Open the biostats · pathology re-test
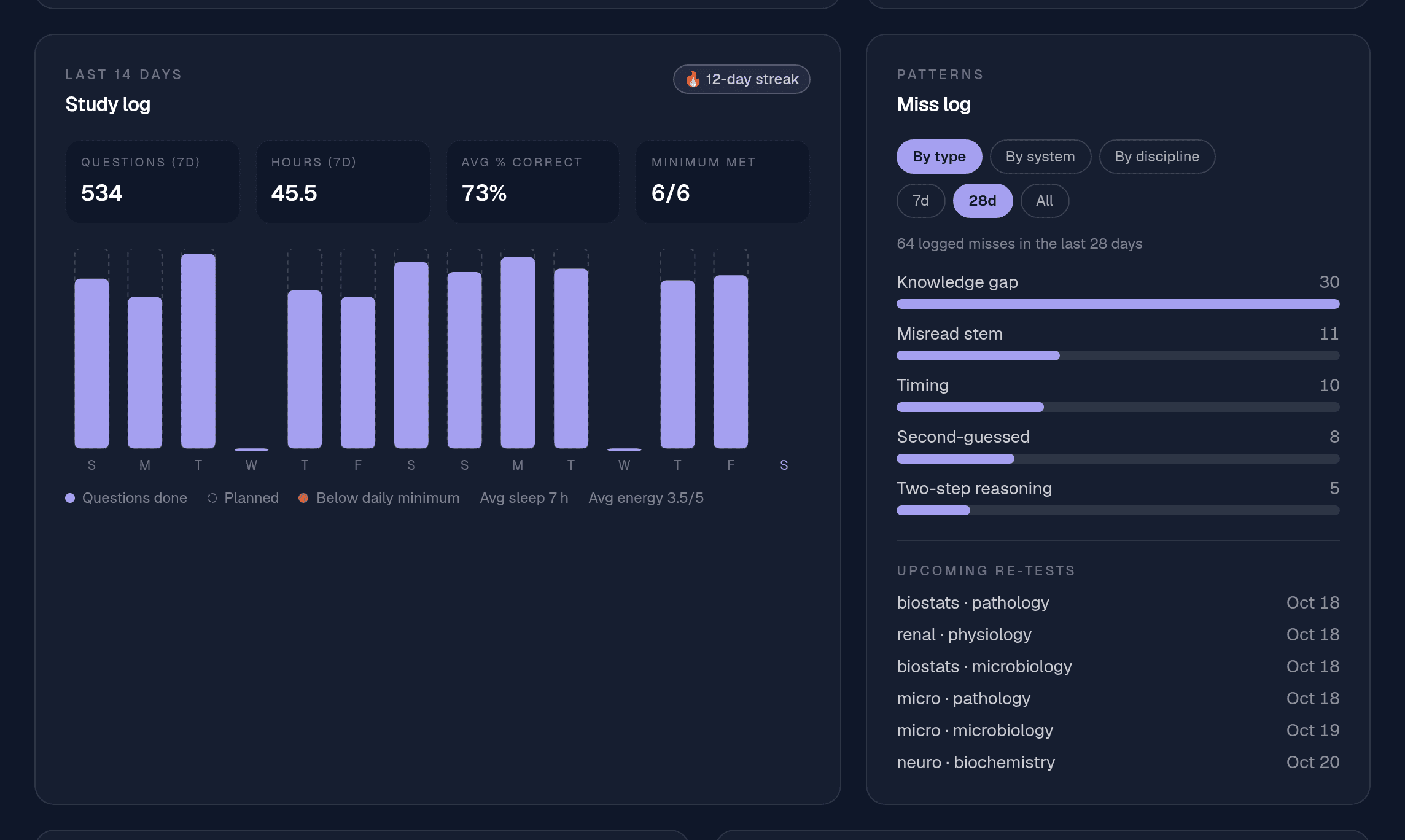 [1118, 602]
